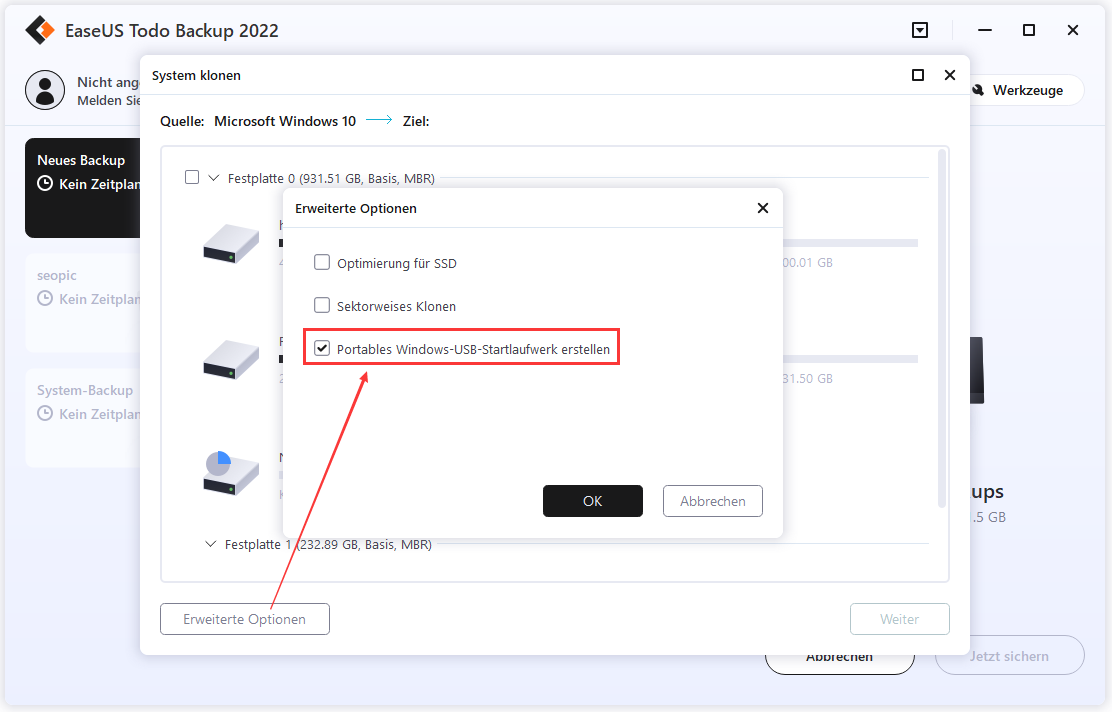Enable Sektorweises Klonen checkbox

pyautogui.click(x=322, y=306)
